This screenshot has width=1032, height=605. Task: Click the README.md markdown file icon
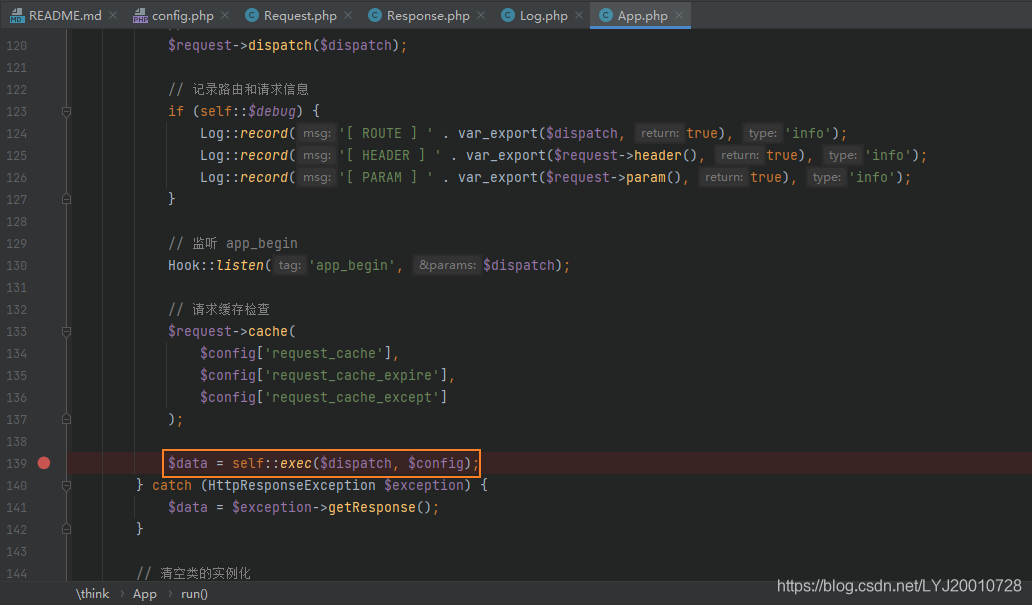tap(16, 16)
